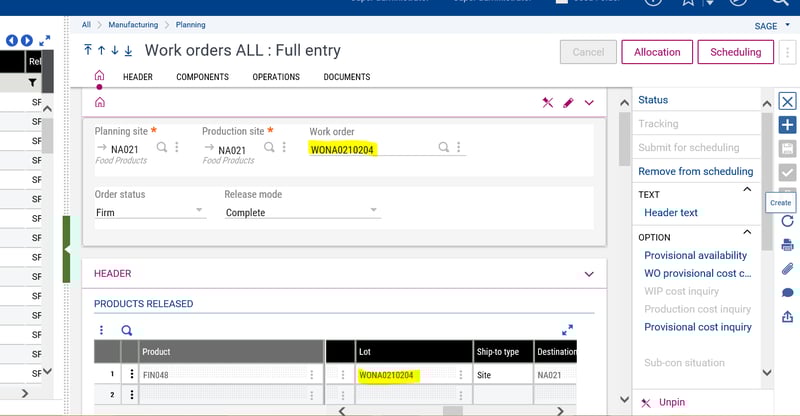This screenshot has width=800, height=416.
Task: Click the search icon above Products Released grid
Action: [x=127, y=330]
